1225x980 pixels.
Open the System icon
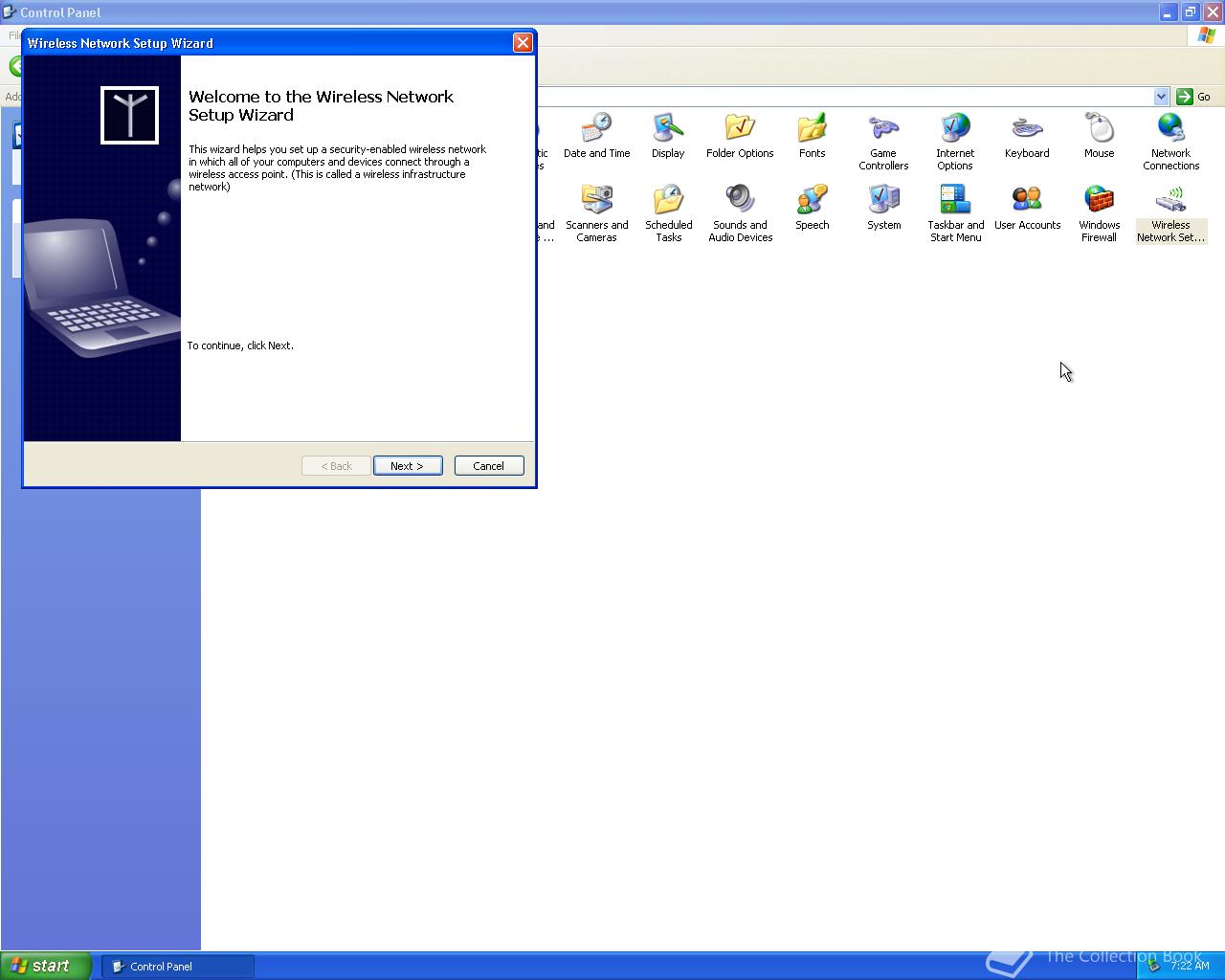(x=883, y=207)
